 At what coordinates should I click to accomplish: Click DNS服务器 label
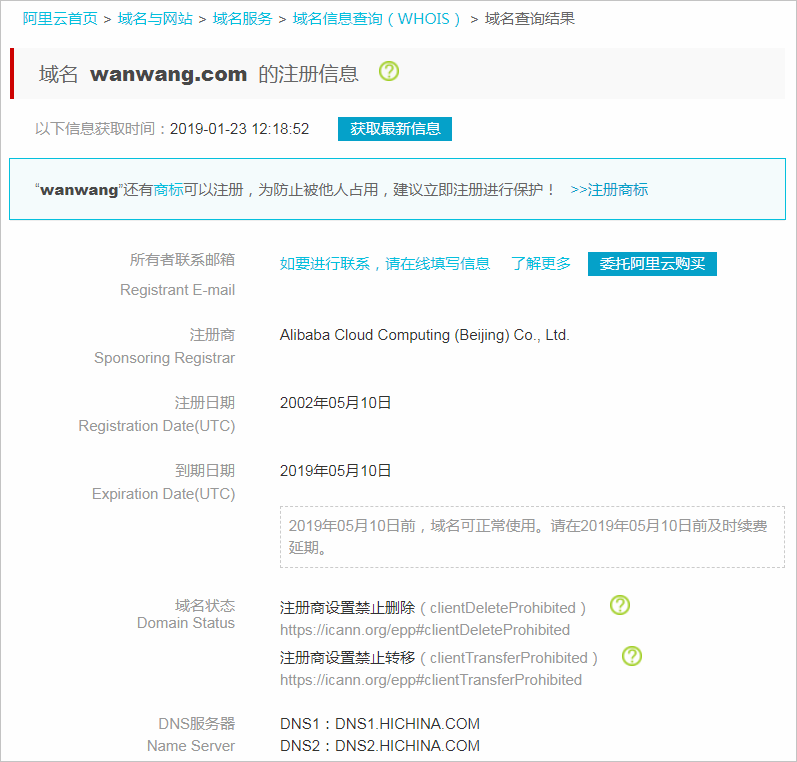pos(197,723)
